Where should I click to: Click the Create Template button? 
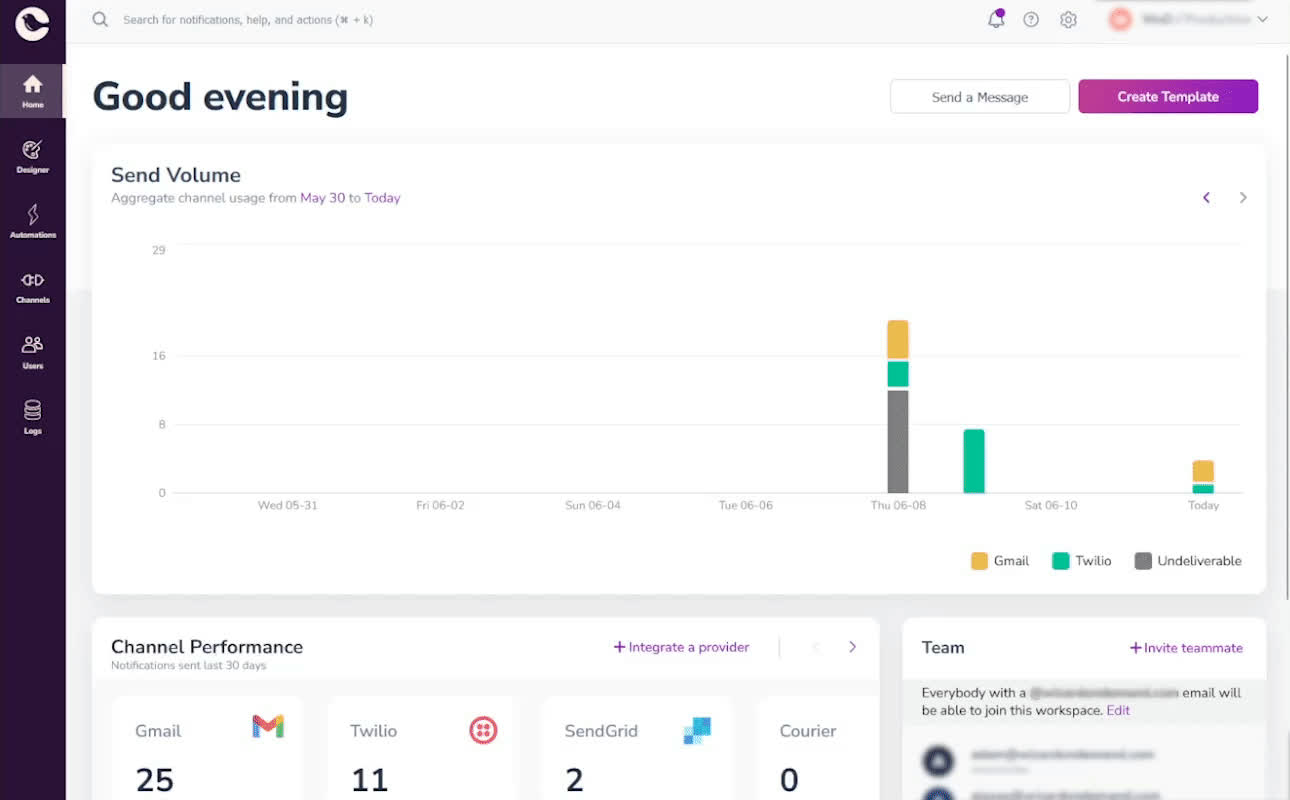(x=1168, y=97)
